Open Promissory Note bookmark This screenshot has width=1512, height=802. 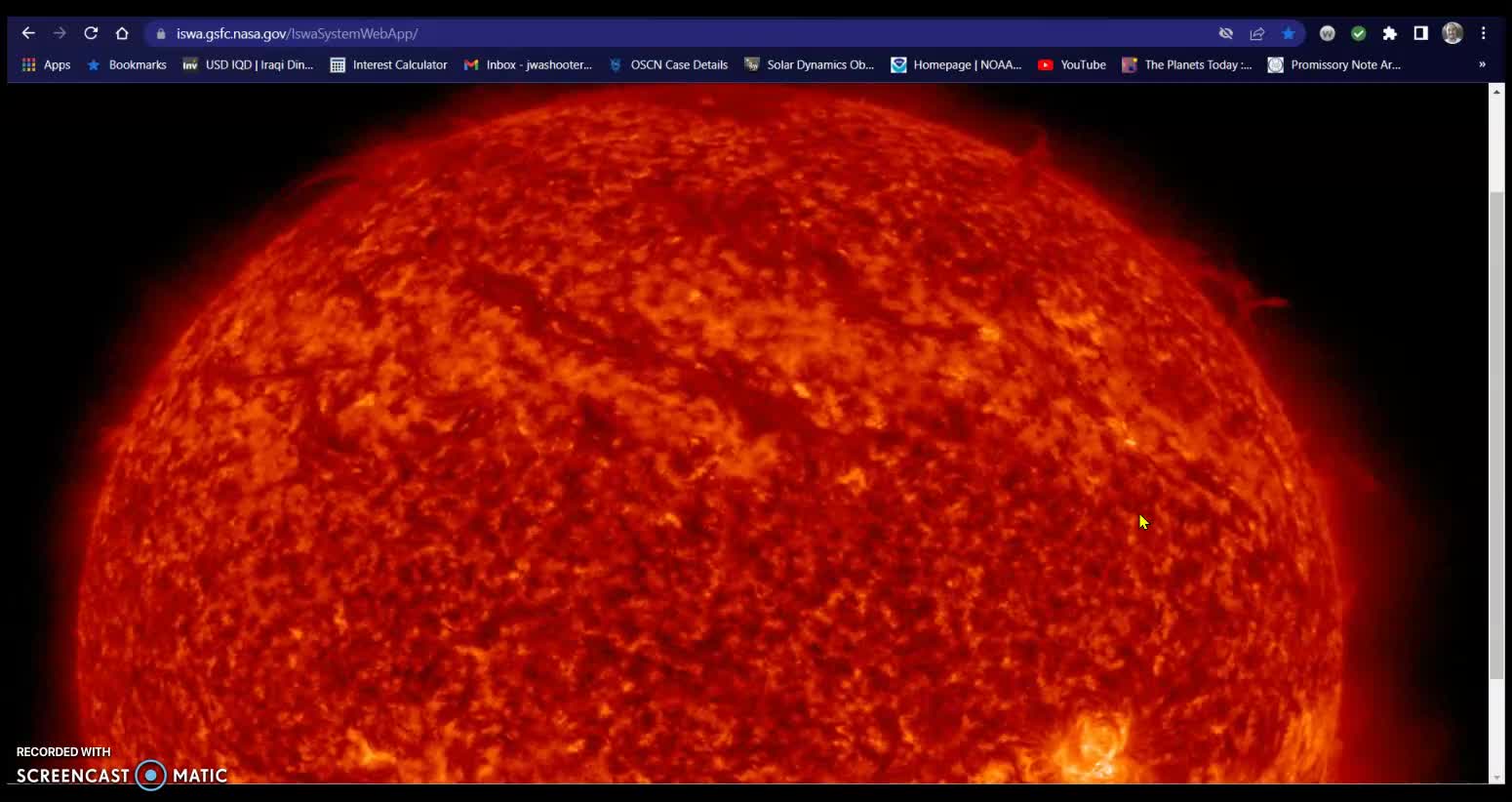point(1334,64)
